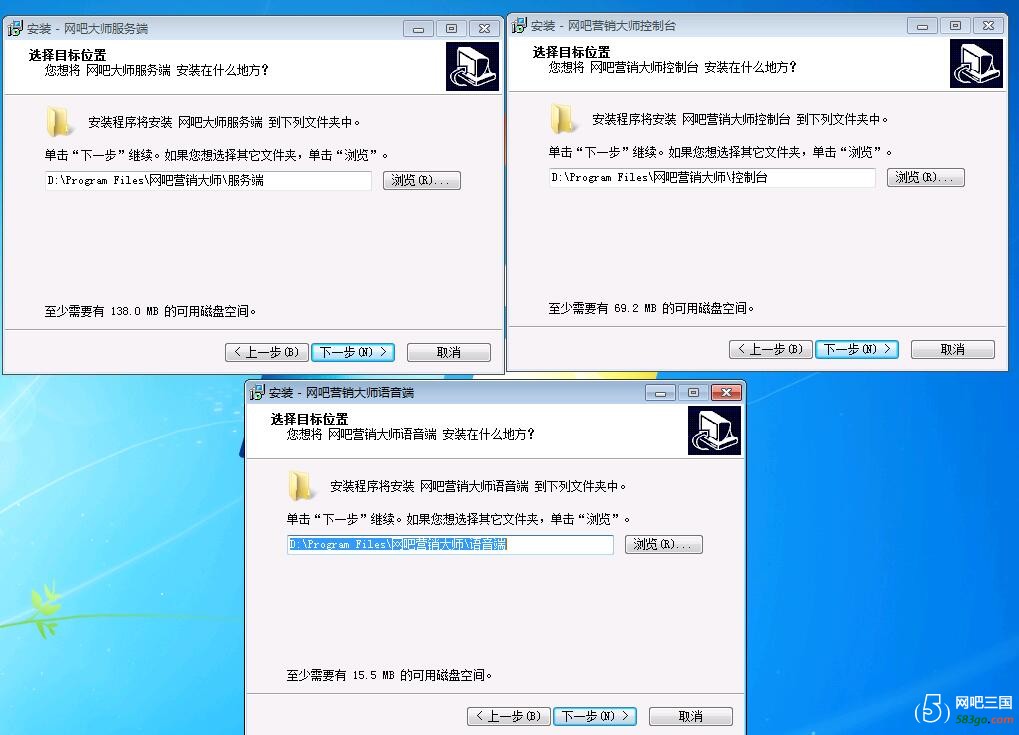1019x735 pixels.
Task: Minimize the 网吧大师服务端 installer window
Action: 419,29
